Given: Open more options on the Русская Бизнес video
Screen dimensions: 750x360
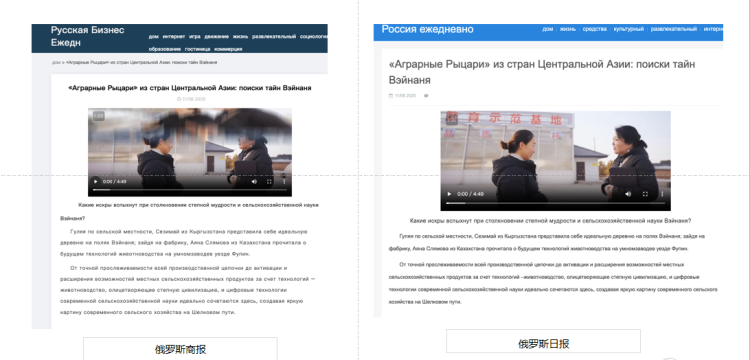Looking at the screenshot, I should (x=284, y=182).
